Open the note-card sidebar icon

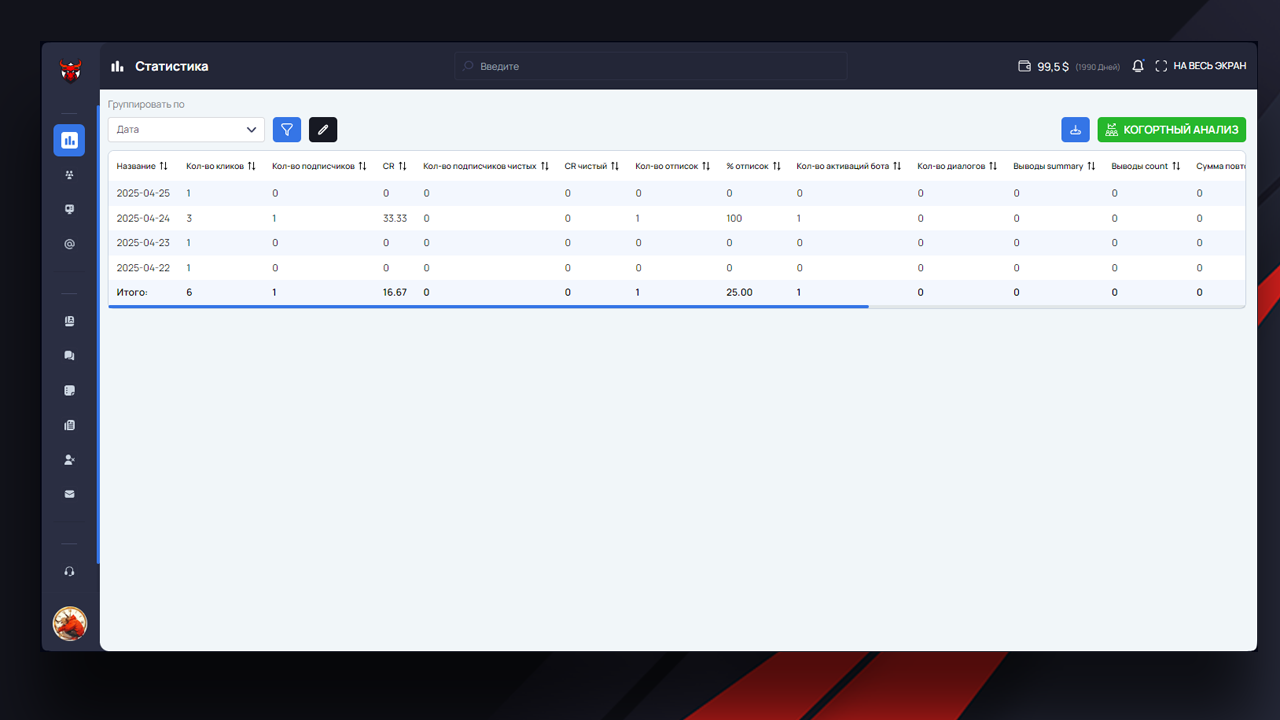(69, 391)
